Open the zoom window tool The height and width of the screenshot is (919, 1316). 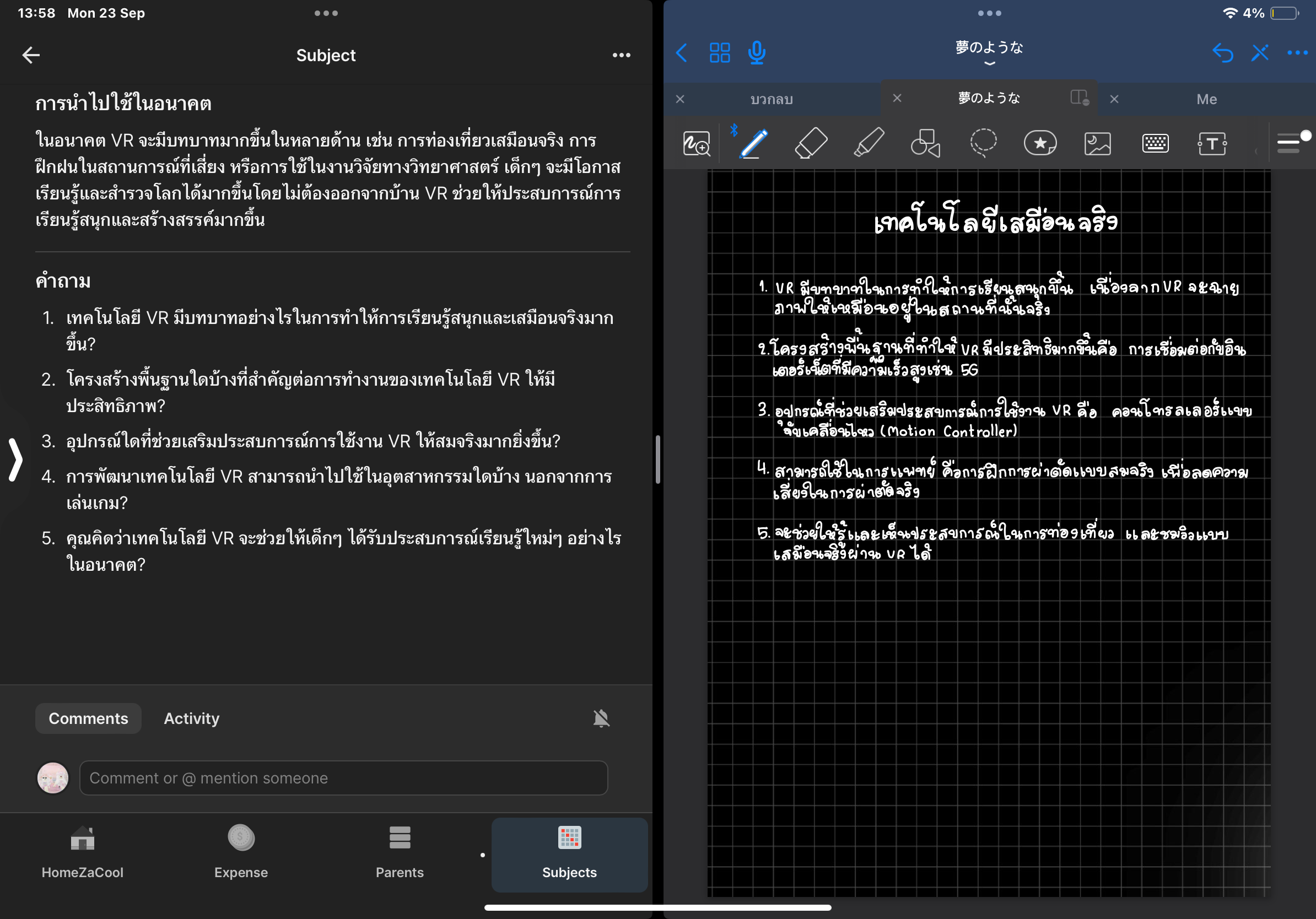click(697, 143)
